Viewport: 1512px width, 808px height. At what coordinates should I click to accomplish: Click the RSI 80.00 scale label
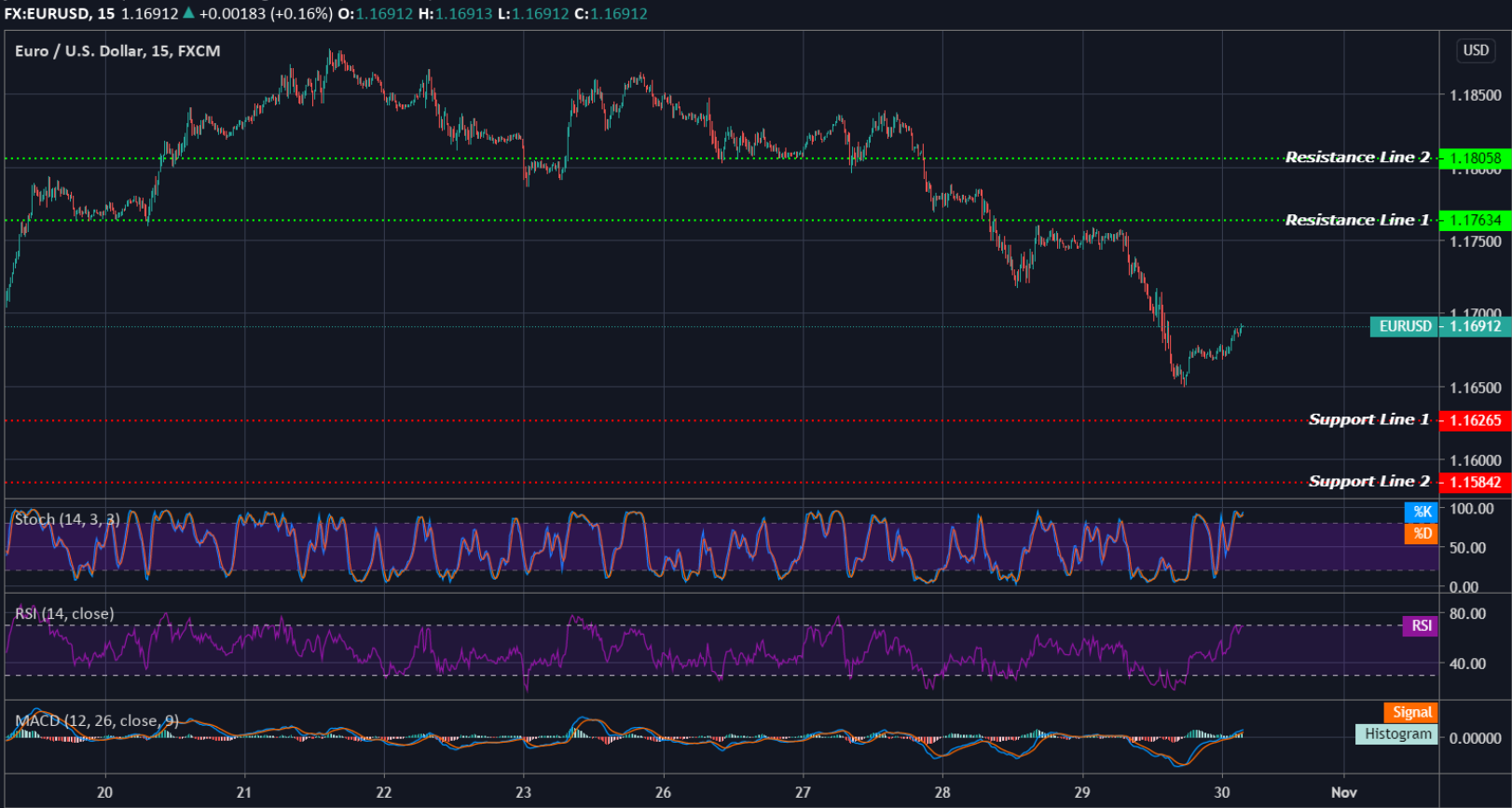1468,614
